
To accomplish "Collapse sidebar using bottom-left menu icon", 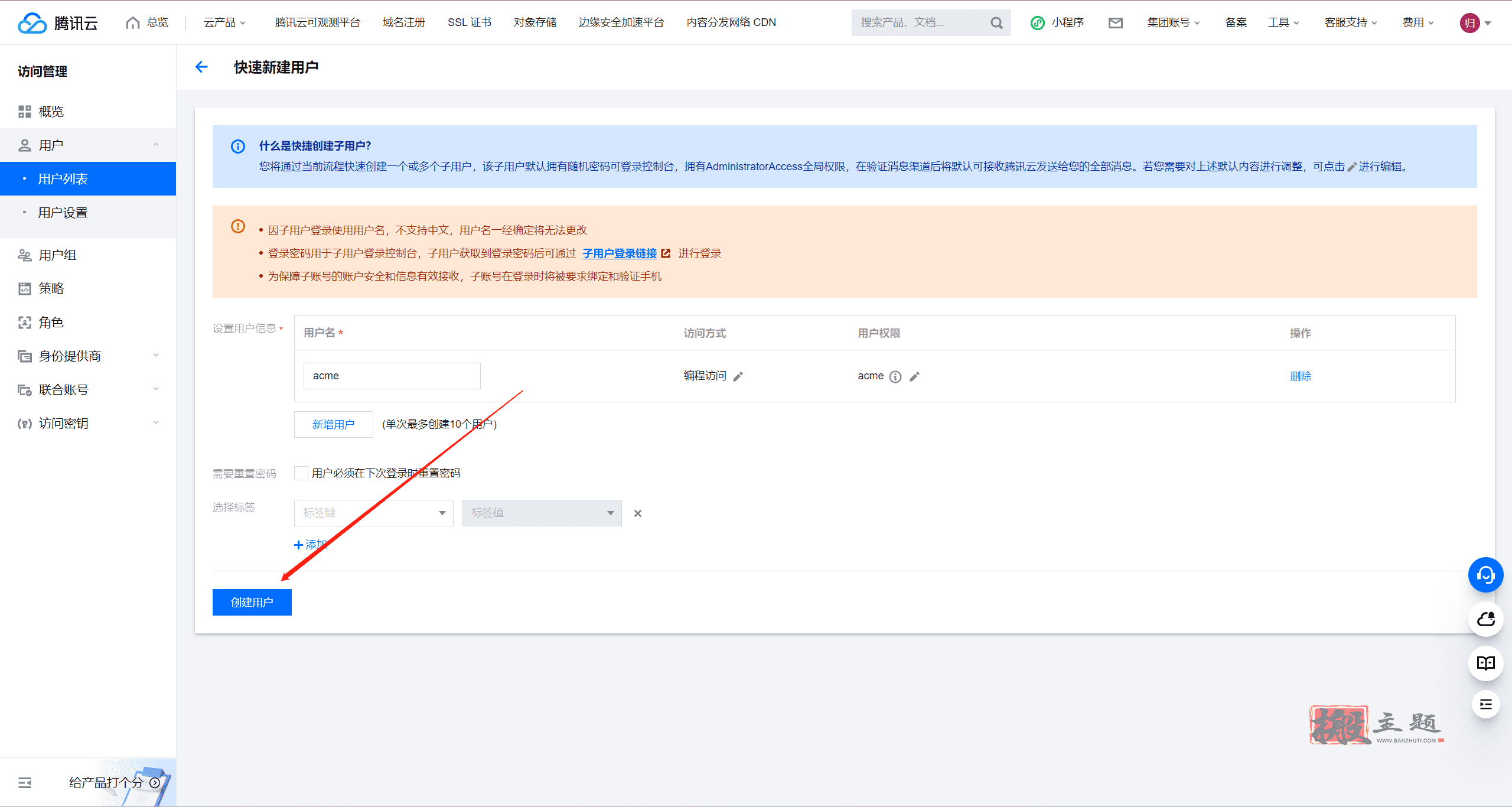I will [x=25, y=783].
